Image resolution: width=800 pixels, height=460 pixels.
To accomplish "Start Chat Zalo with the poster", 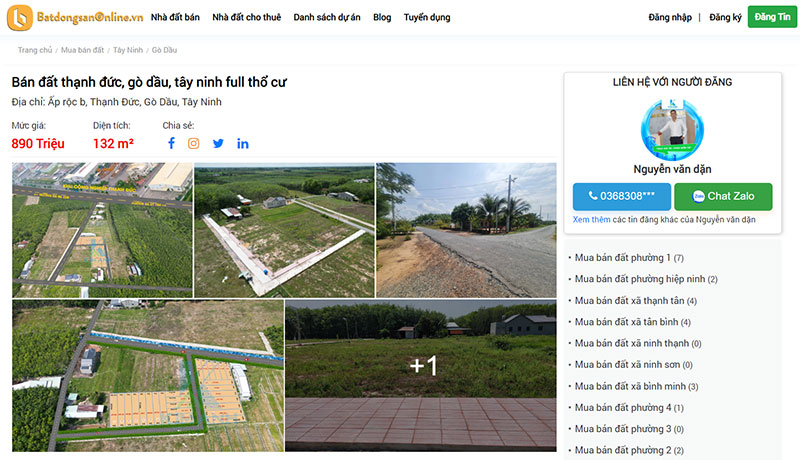I will coord(723,196).
